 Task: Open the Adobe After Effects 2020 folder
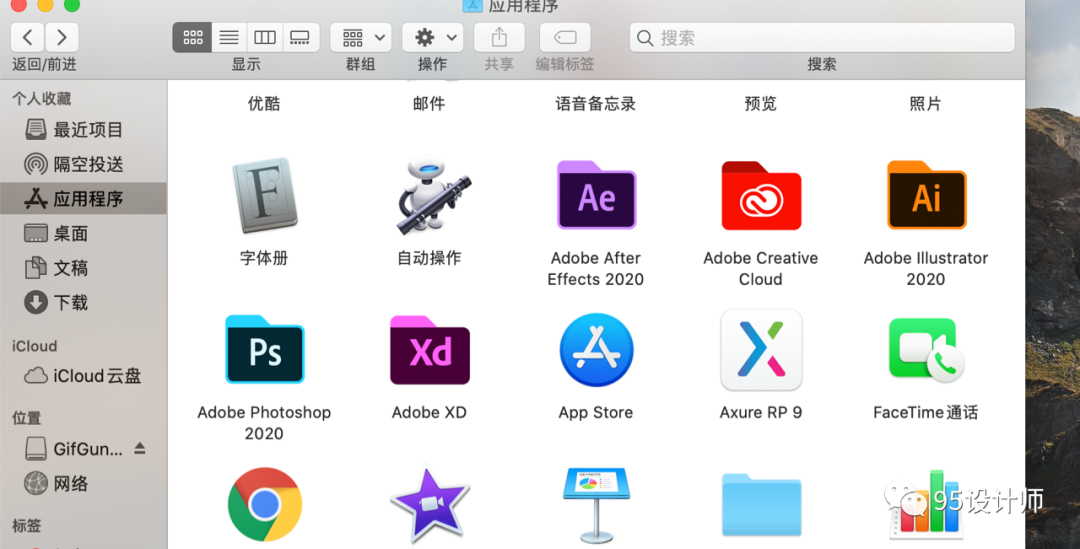point(596,195)
